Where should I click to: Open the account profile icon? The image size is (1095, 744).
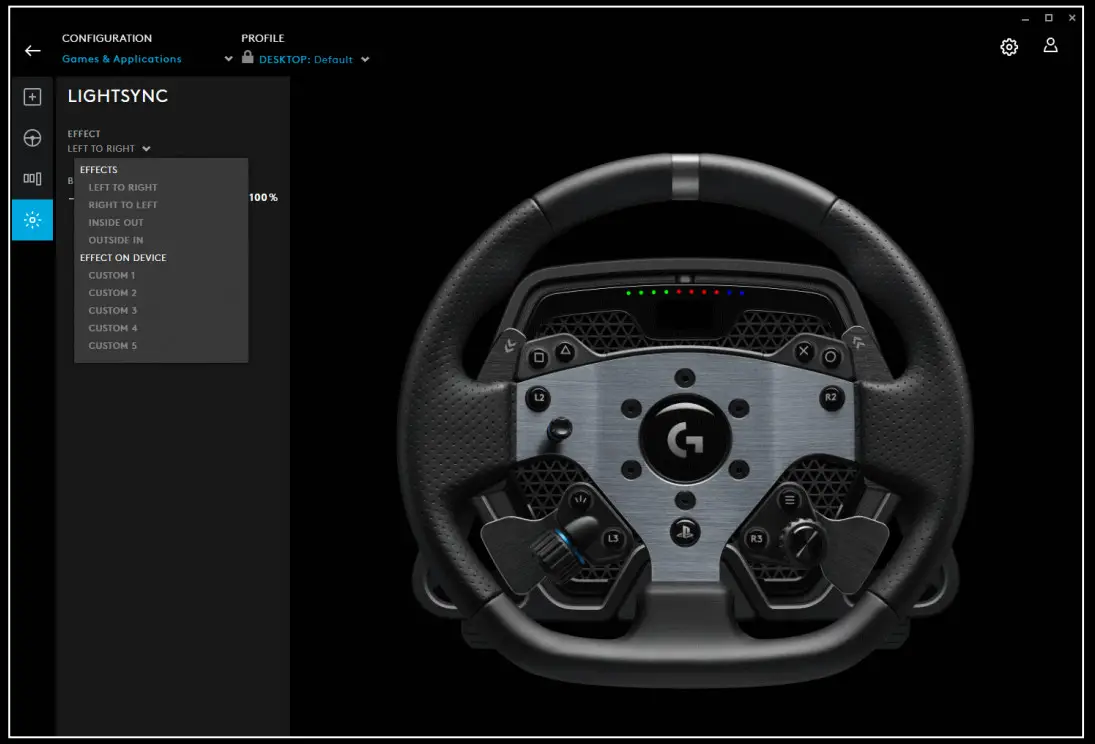[x=1050, y=45]
